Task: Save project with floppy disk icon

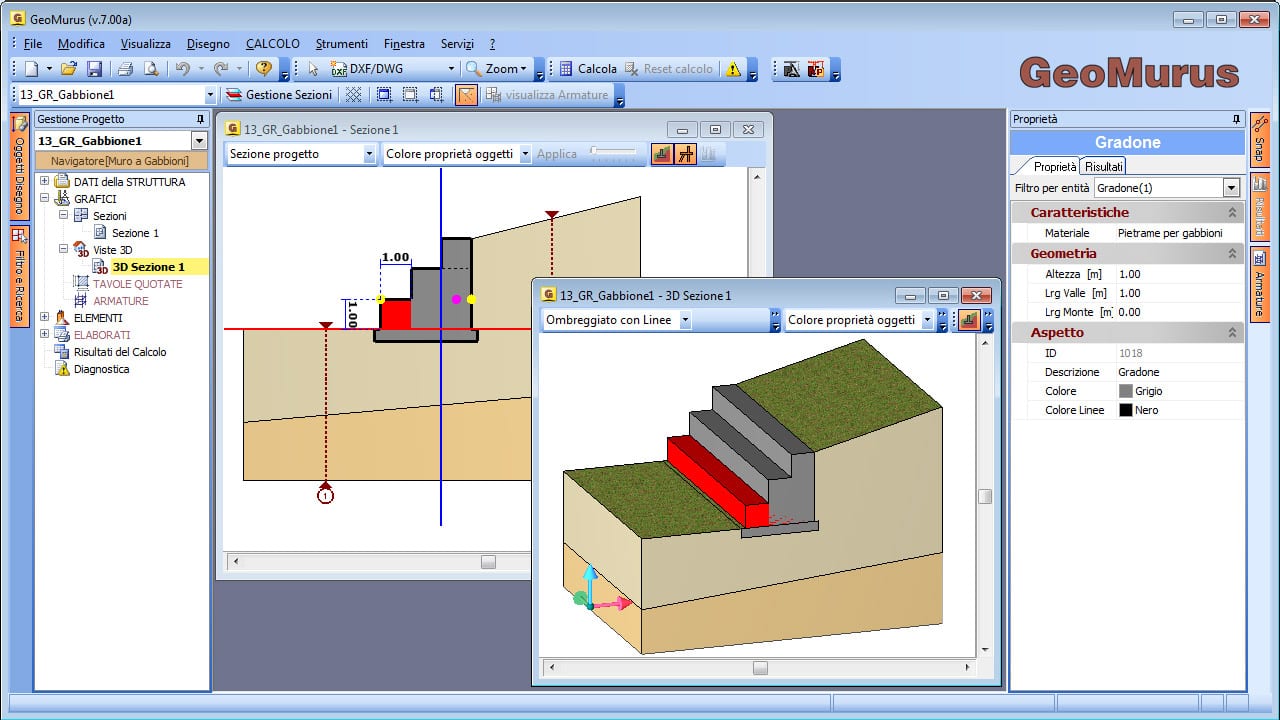Action: click(94, 69)
